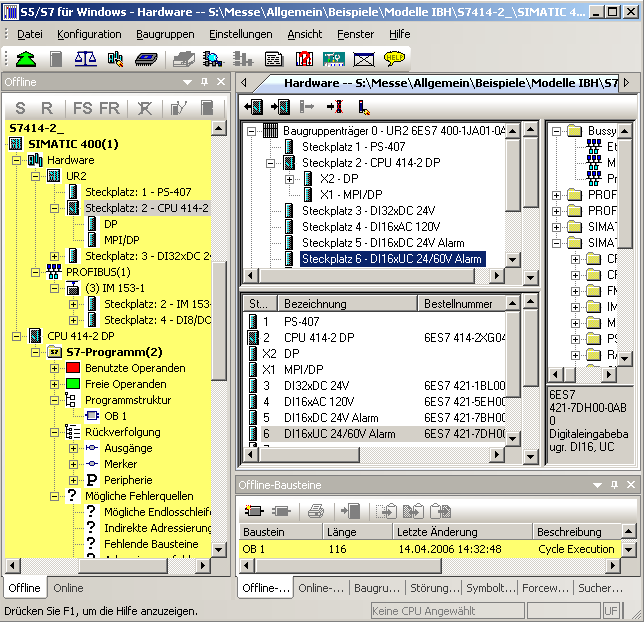The image size is (644, 622).
Task: Click the first hardware toolbar insert-module icon
Action: 253,107
